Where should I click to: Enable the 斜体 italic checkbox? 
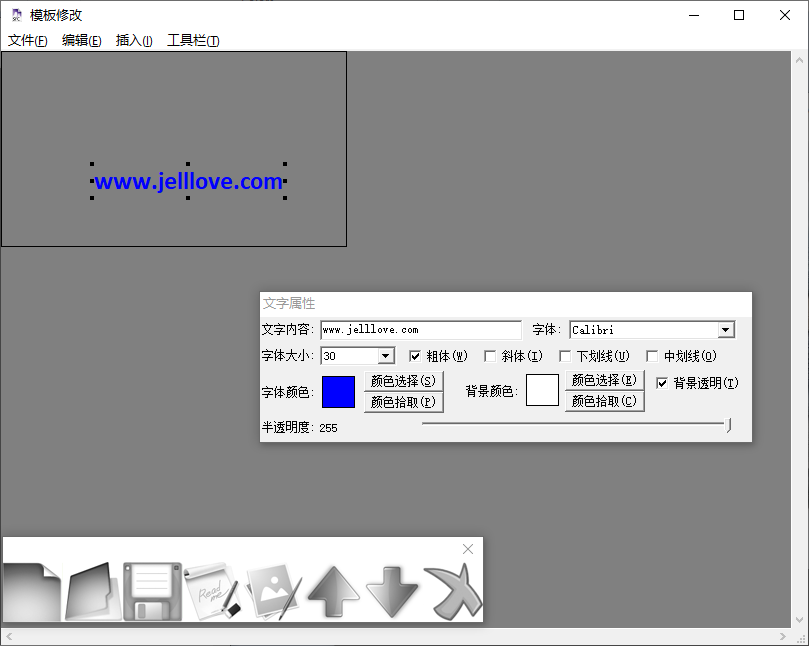coord(490,355)
